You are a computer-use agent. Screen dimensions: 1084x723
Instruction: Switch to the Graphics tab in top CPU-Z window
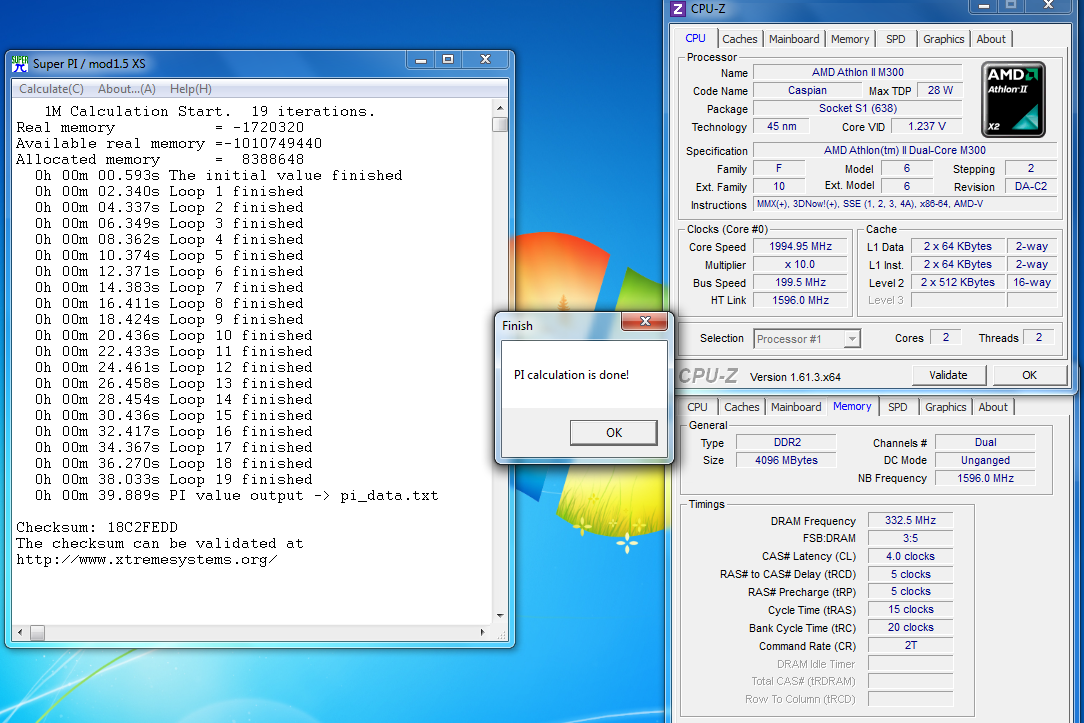[x=943, y=39]
